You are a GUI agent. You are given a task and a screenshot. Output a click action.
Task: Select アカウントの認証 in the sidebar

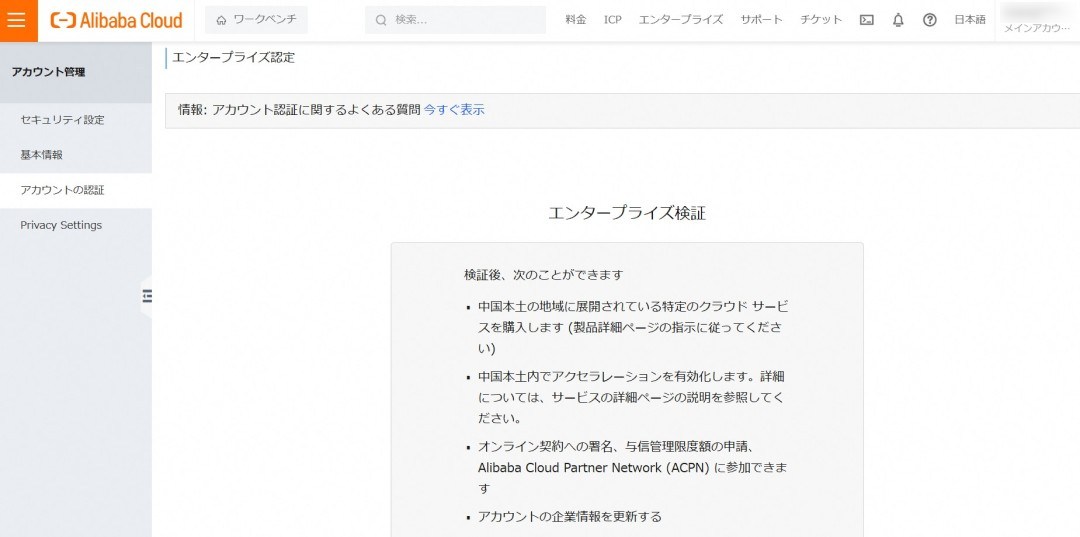76,190
